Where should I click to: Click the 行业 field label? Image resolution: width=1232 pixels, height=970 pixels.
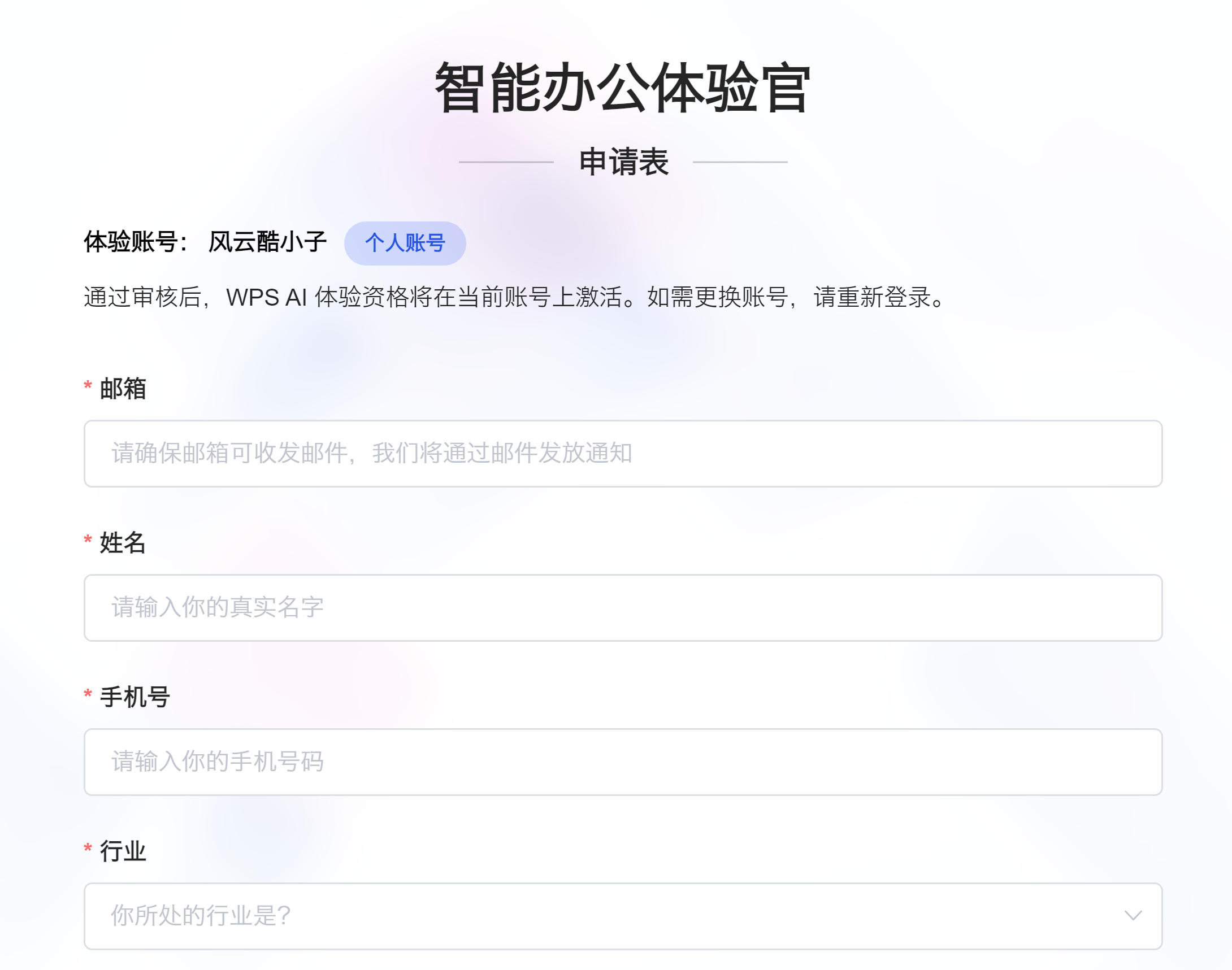(x=123, y=851)
